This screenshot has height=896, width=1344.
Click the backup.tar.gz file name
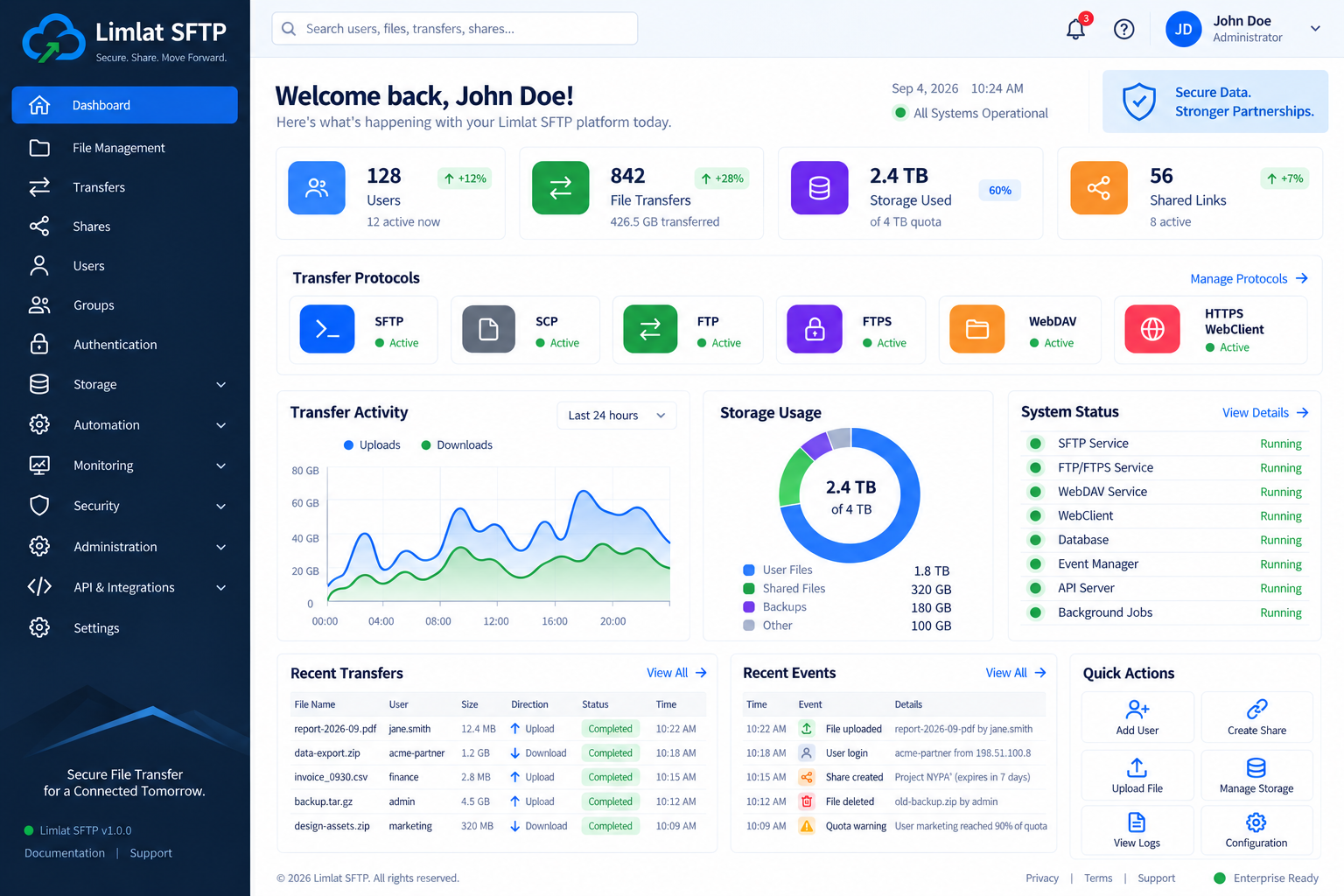click(324, 801)
